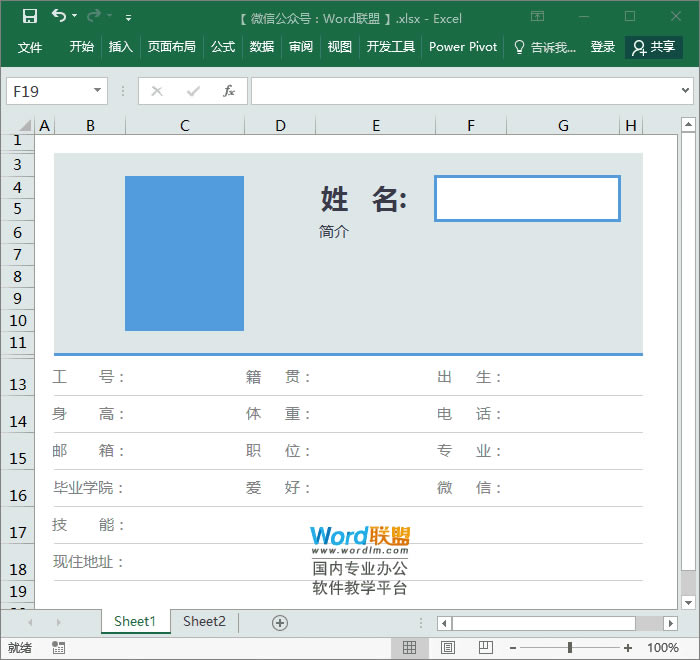Click the Undo arrow icon
This screenshot has height=660, width=700.
59,16
